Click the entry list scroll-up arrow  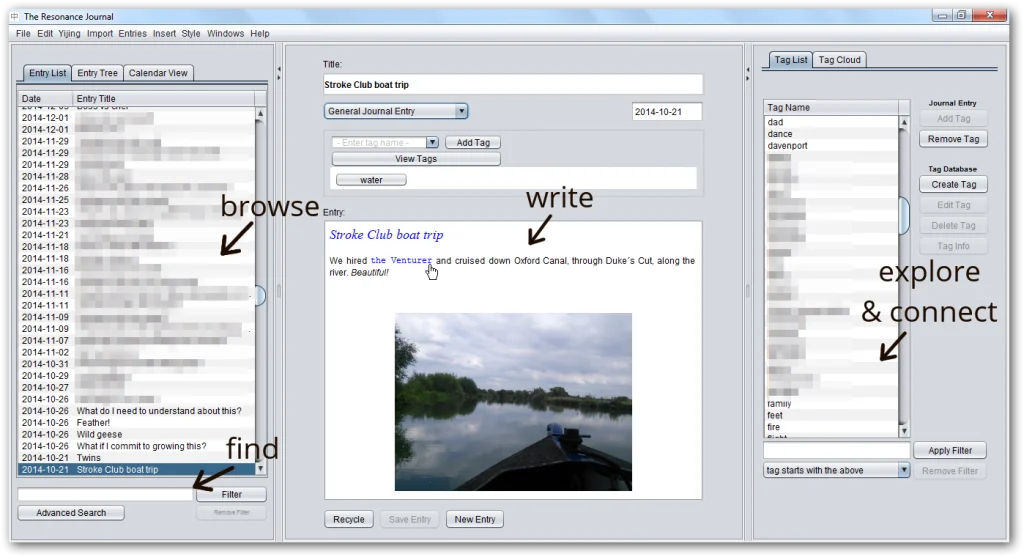coord(261,113)
